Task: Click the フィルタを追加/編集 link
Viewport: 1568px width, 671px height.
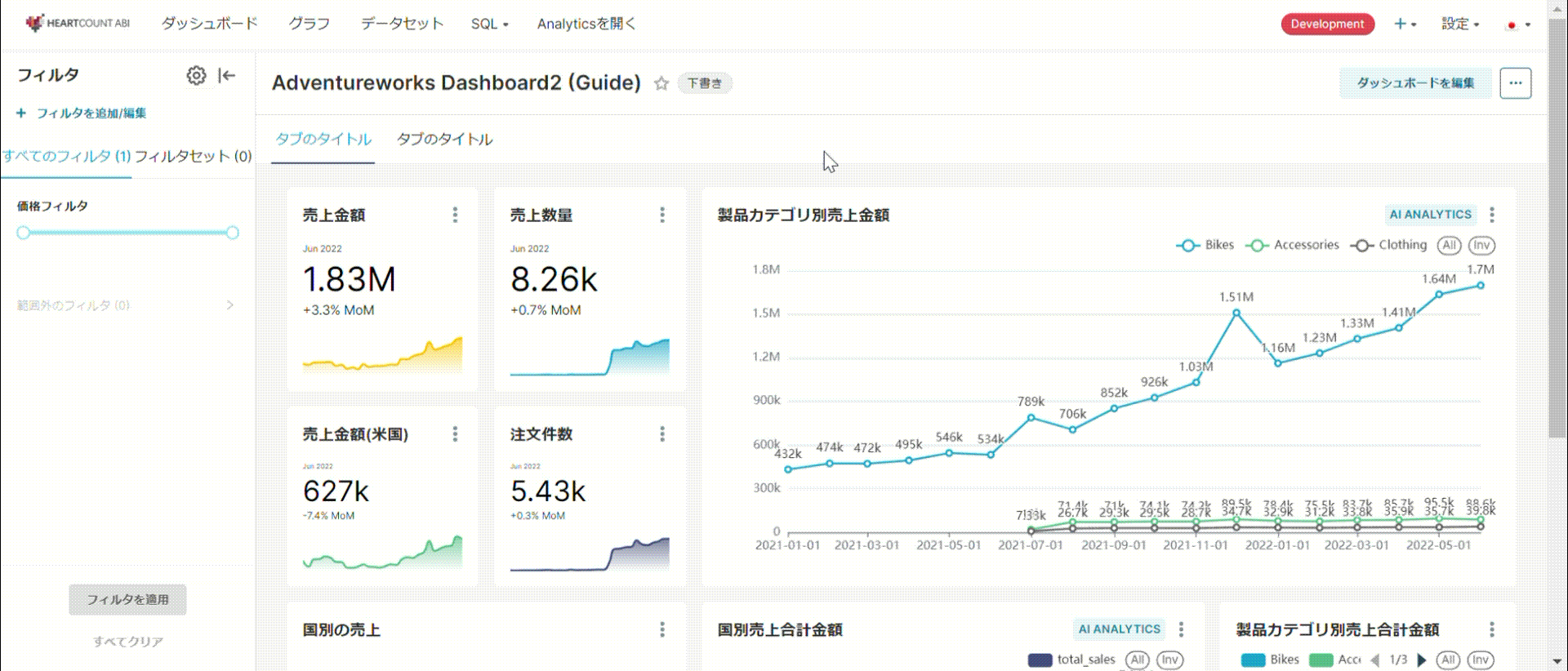Action: coord(91,113)
